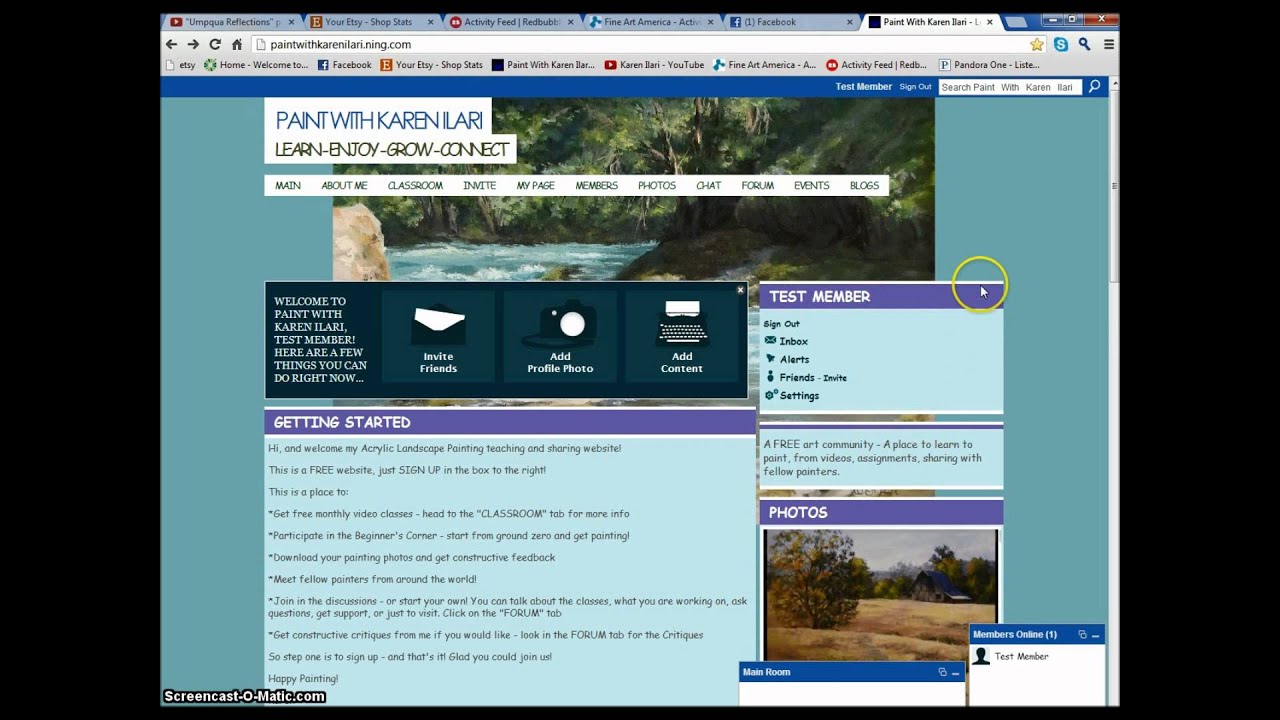The height and width of the screenshot is (720, 1280).
Task: Open the etsy bookmark
Action: [x=180, y=65]
